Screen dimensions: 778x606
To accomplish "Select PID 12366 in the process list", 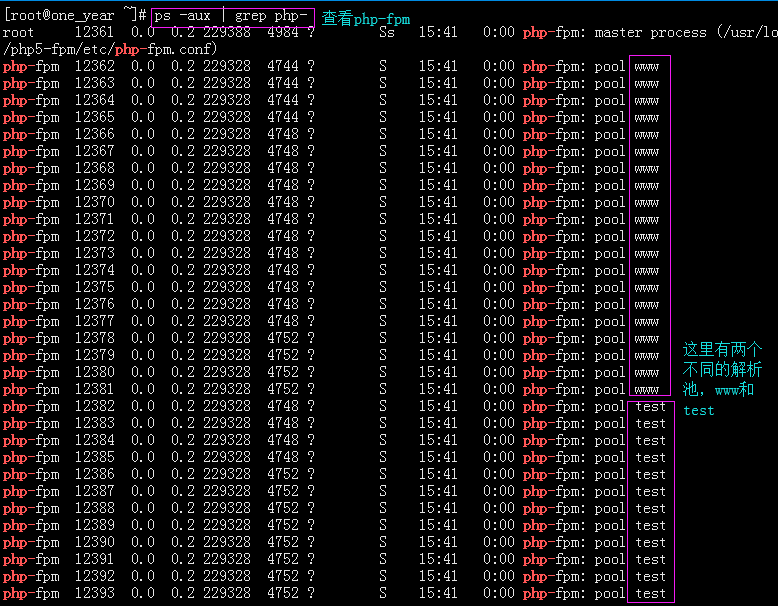I will (x=94, y=134).
